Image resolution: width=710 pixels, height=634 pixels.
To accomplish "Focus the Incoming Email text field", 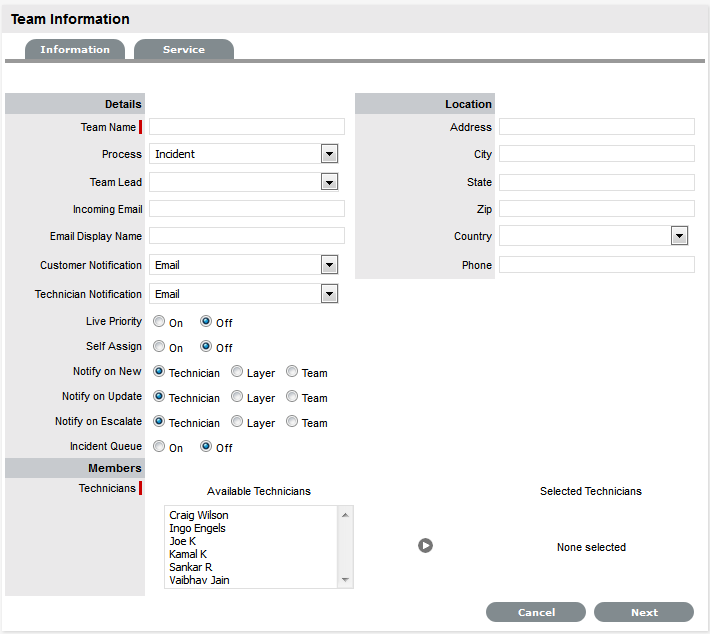I will [246, 209].
